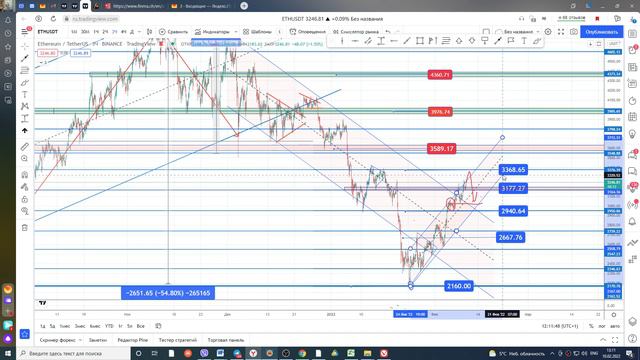Screen dimensions: 640x360
Task: Open the Strategy Tester tab
Action: (178, 340)
